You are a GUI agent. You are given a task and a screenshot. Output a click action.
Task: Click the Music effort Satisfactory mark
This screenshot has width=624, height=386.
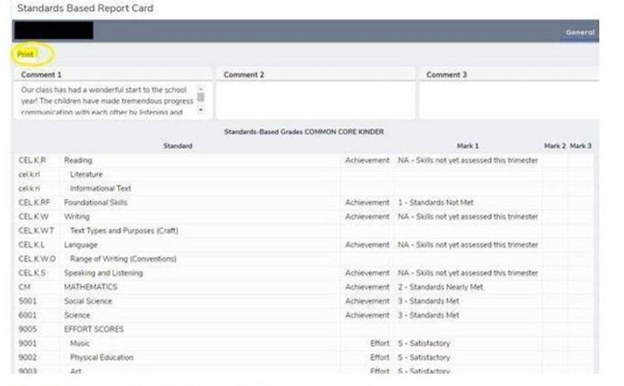423,343
